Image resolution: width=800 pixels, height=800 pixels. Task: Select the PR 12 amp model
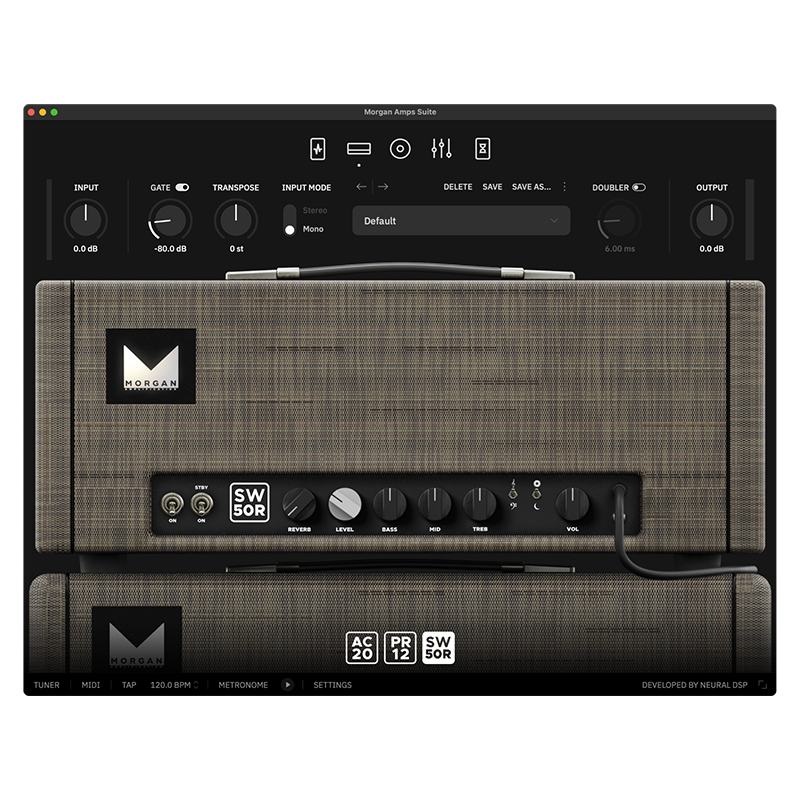[400, 648]
